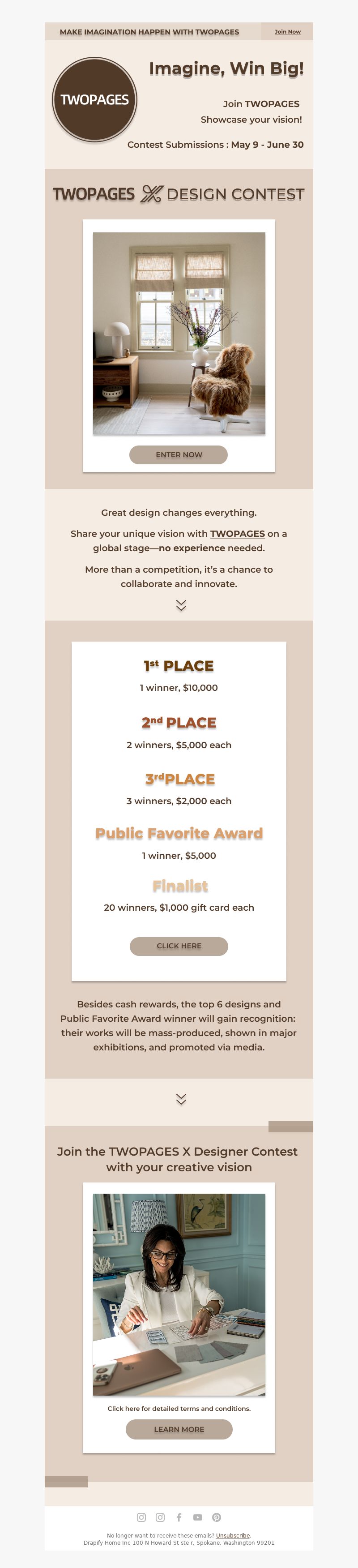Click the round TWOPAGES logo

[x=94, y=99]
